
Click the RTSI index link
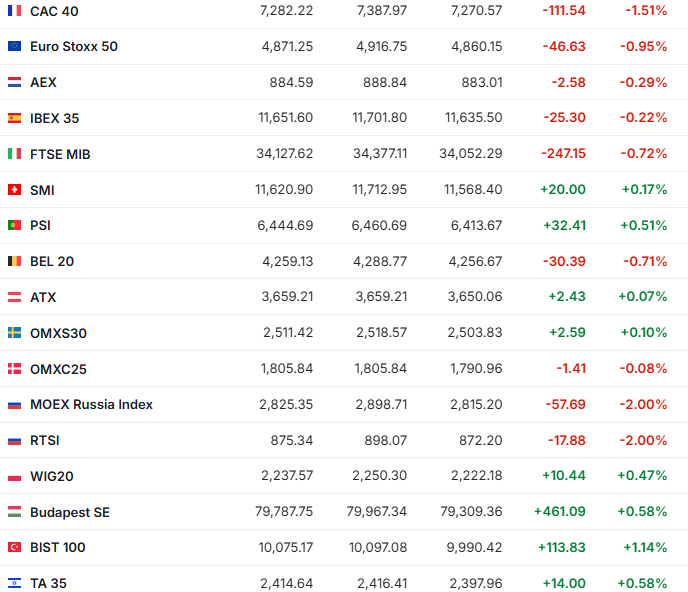45,440
